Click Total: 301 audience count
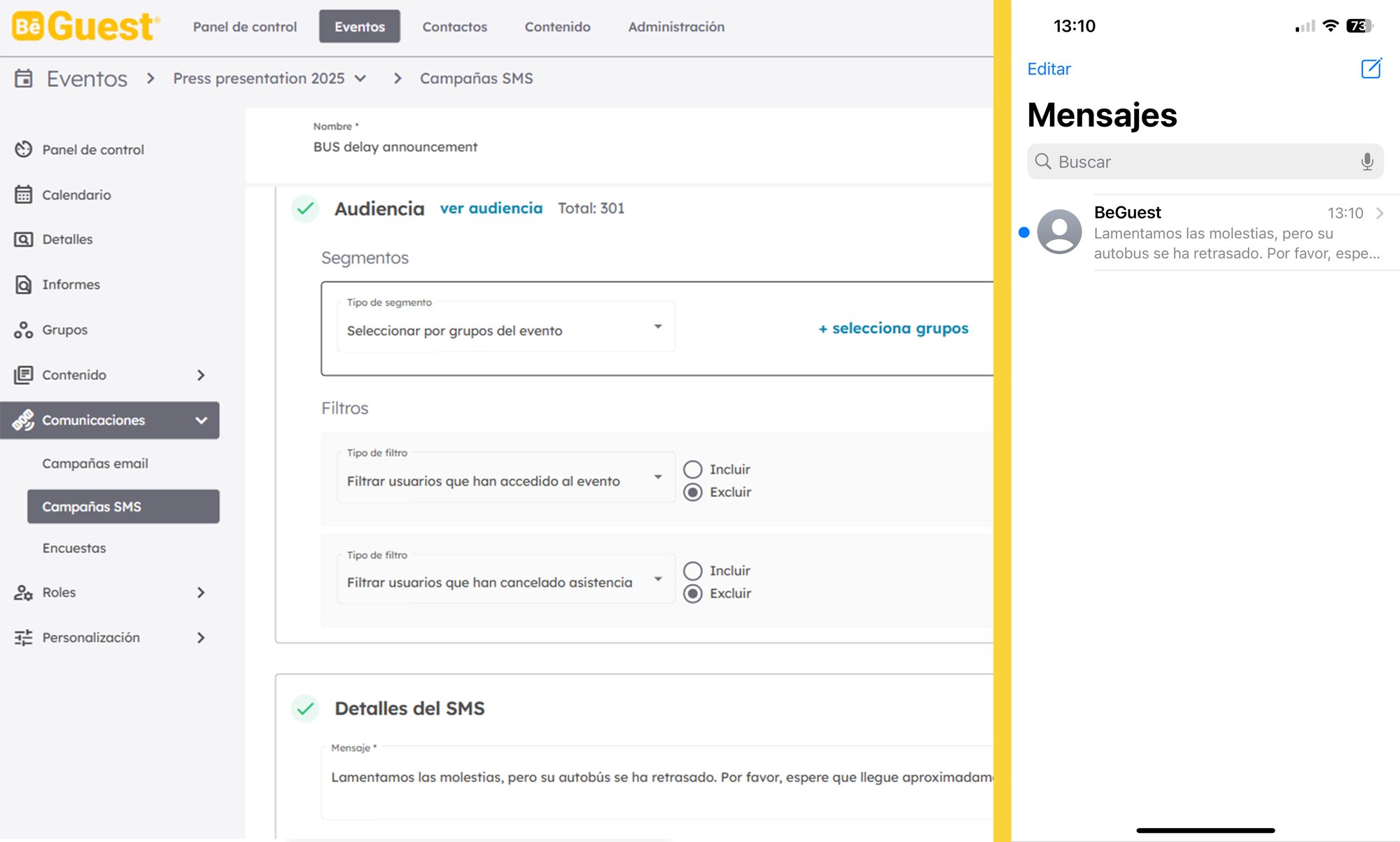 [591, 209]
